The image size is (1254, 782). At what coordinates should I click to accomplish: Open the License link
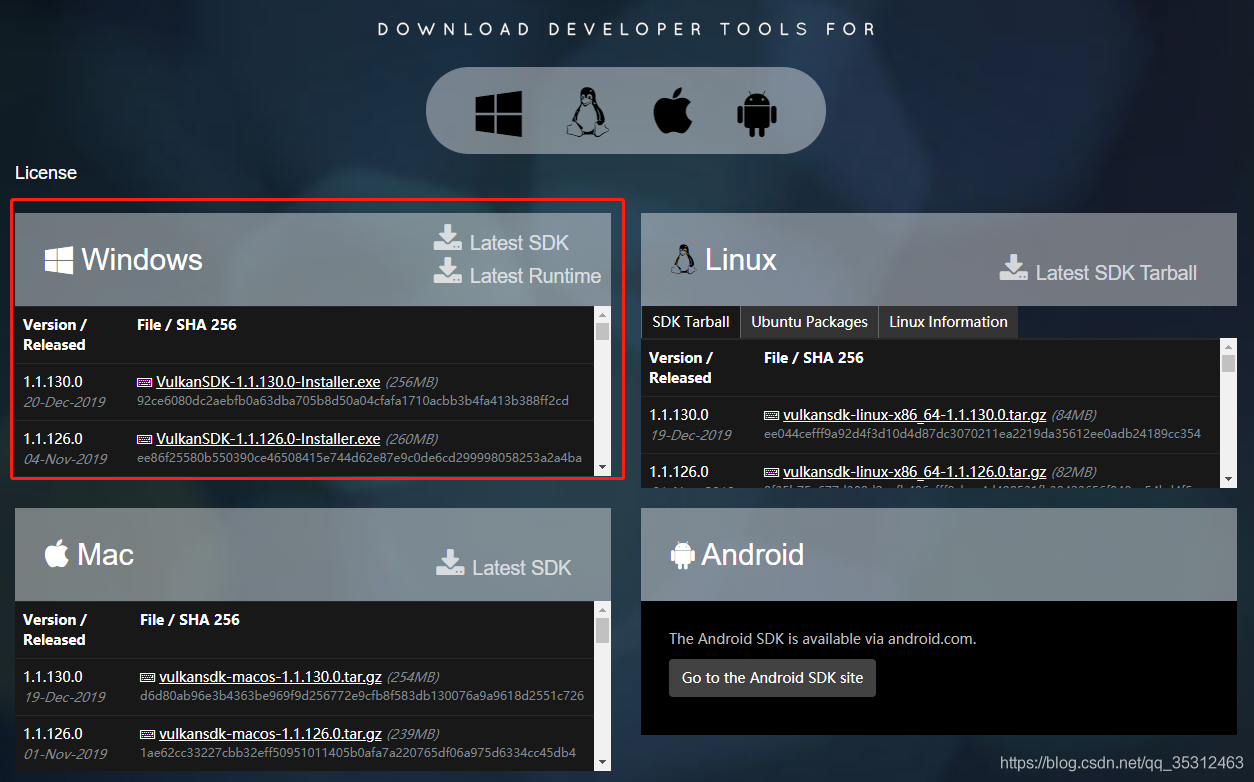coord(46,173)
